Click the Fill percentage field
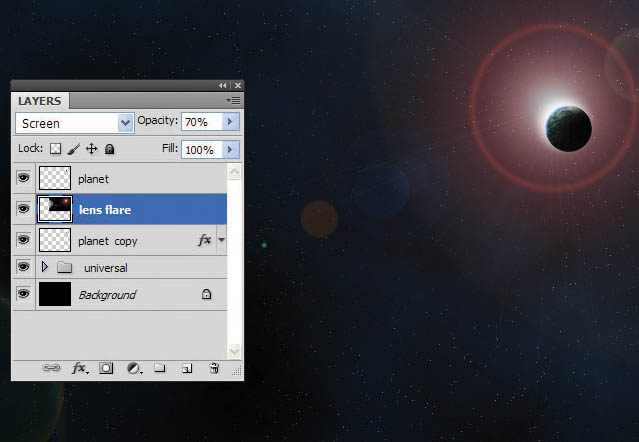 pos(200,150)
